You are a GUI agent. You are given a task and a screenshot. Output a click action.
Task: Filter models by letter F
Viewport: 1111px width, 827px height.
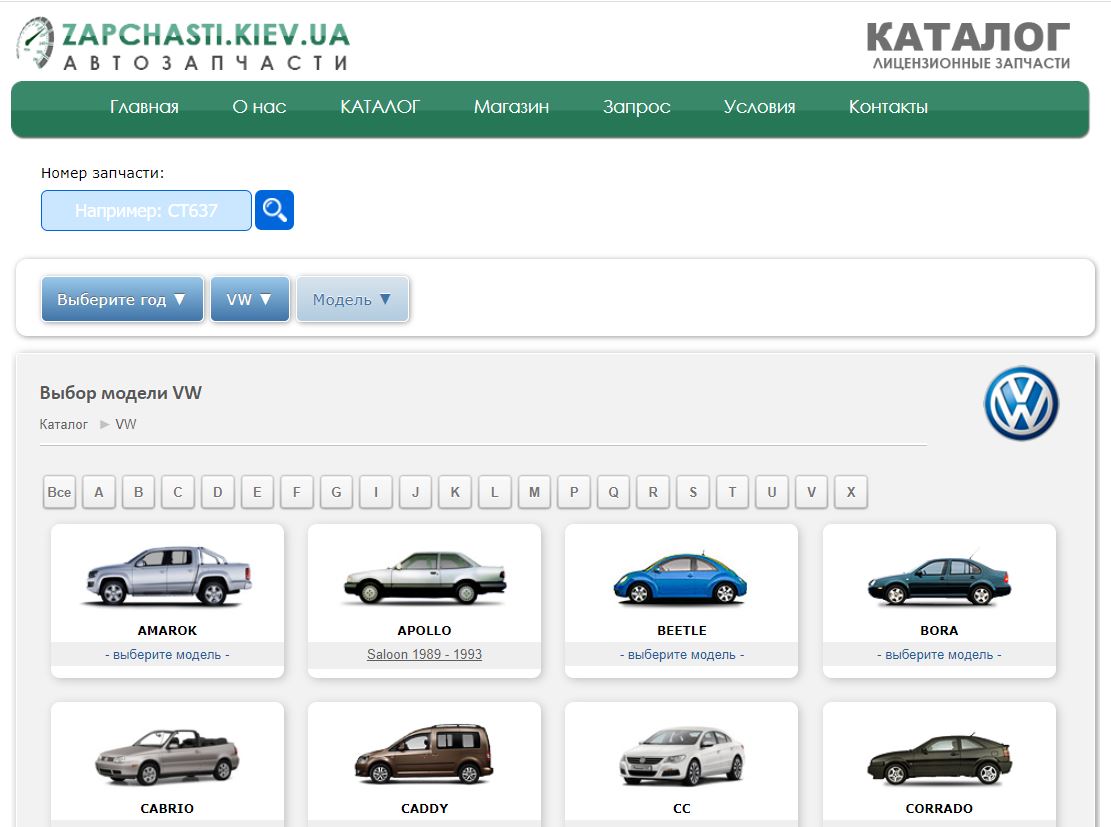[x=297, y=492]
